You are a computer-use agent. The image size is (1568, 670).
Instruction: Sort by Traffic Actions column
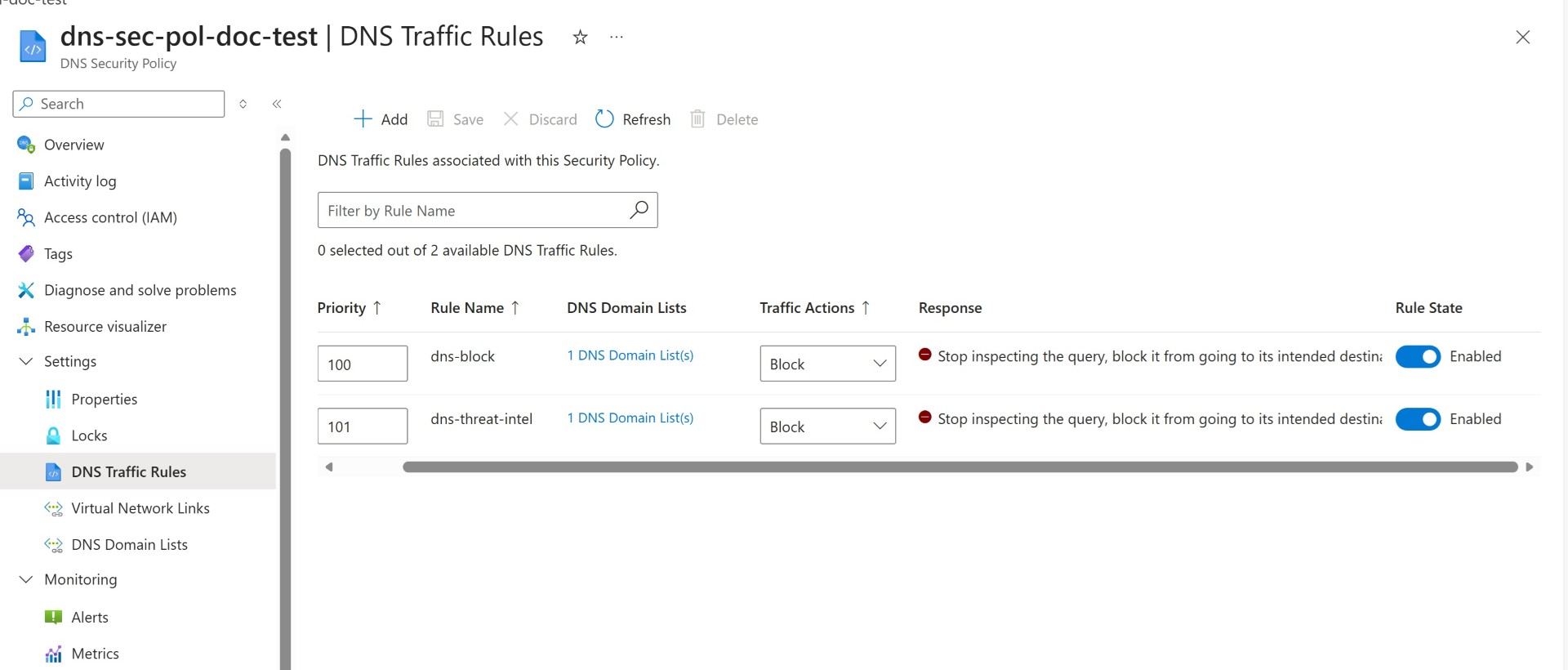click(815, 308)
